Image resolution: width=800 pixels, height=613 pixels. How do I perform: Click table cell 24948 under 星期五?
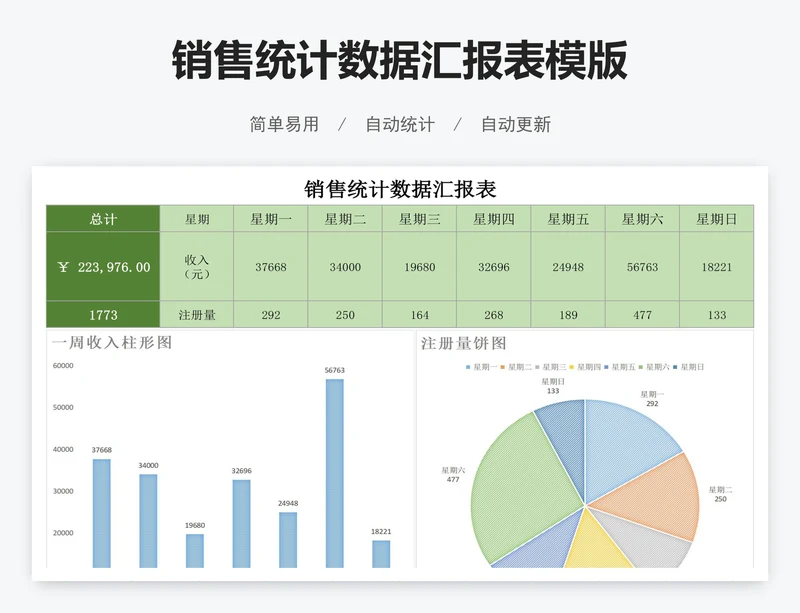click(x=568, y=266)
